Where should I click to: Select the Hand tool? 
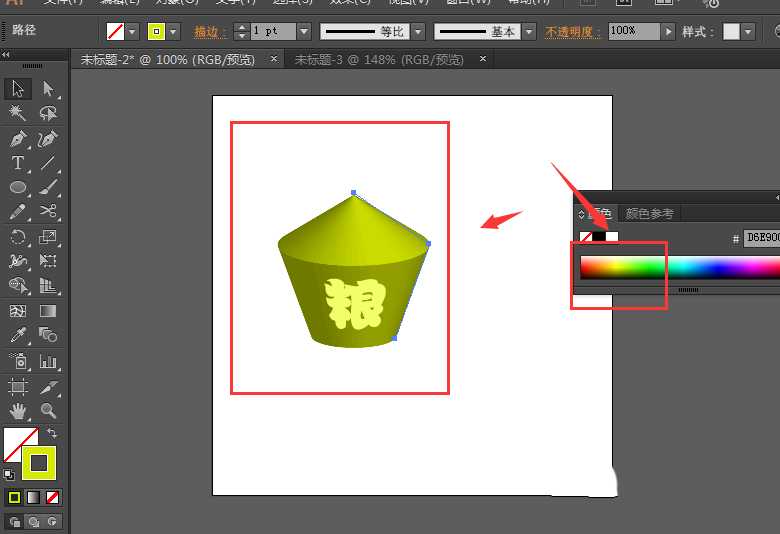18,411
